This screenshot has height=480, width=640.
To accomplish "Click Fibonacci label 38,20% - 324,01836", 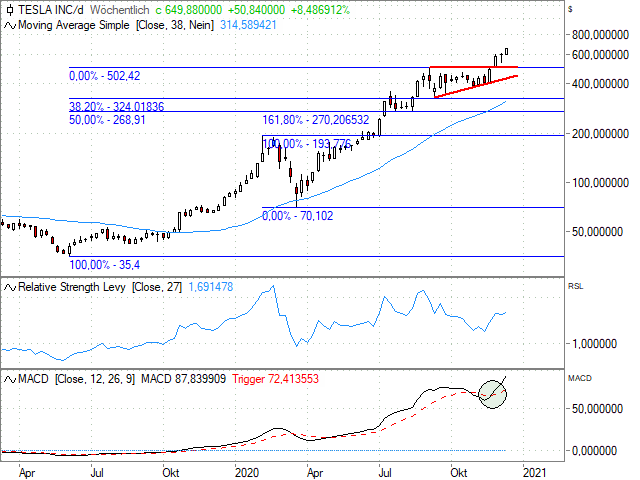I will click(x=116, y=107).
